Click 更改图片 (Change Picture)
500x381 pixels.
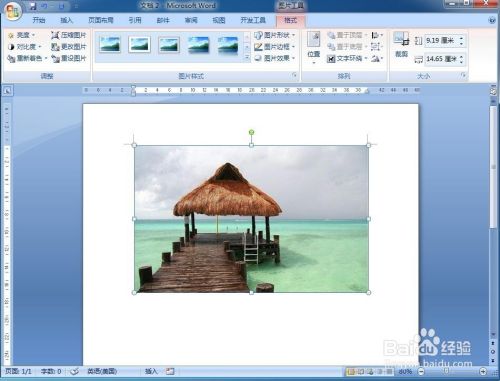click(69, 47)
